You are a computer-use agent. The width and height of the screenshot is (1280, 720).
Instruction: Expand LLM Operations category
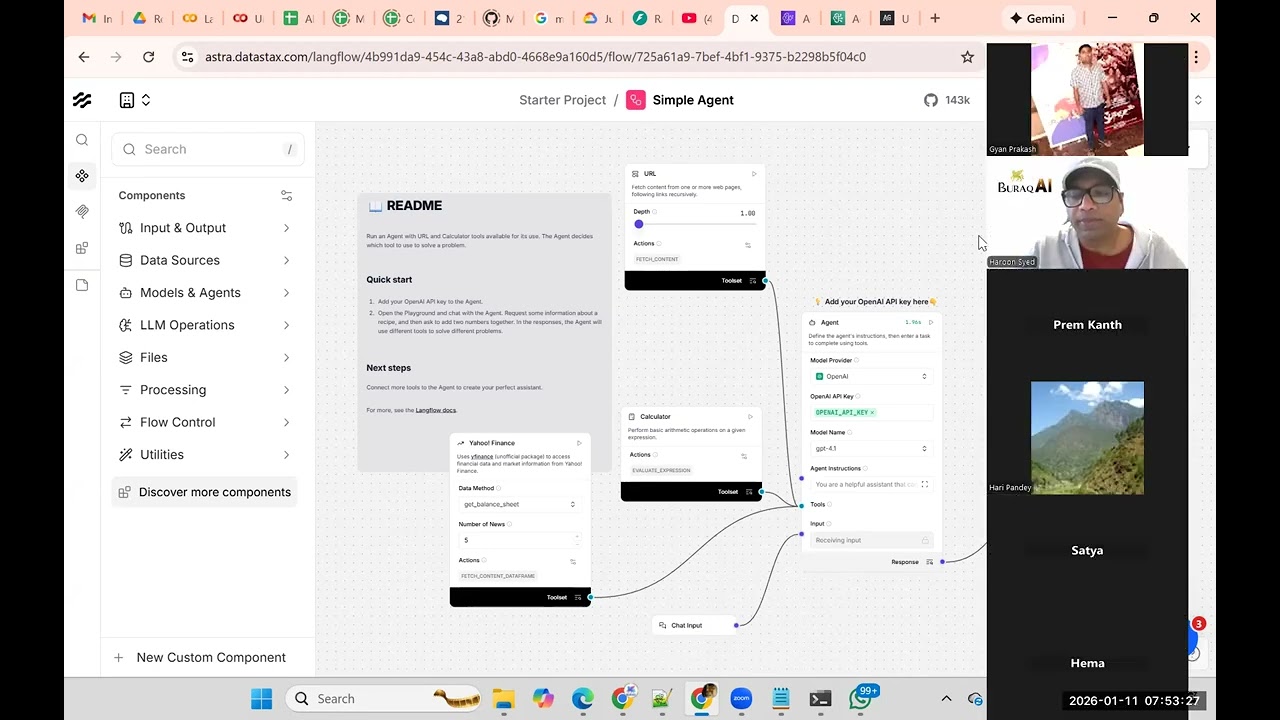(205, 325)
